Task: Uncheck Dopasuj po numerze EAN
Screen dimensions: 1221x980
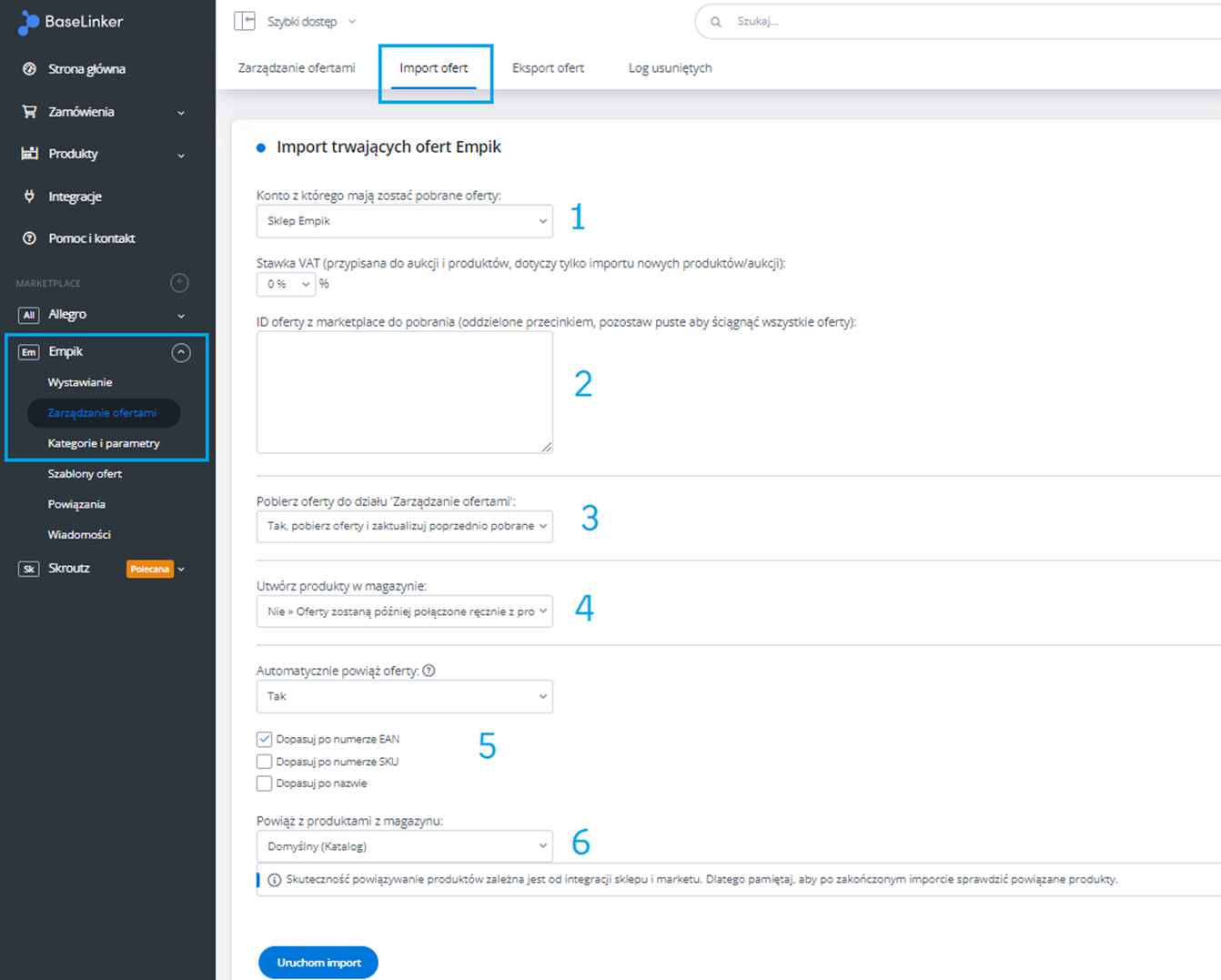Action: point(265,739)
